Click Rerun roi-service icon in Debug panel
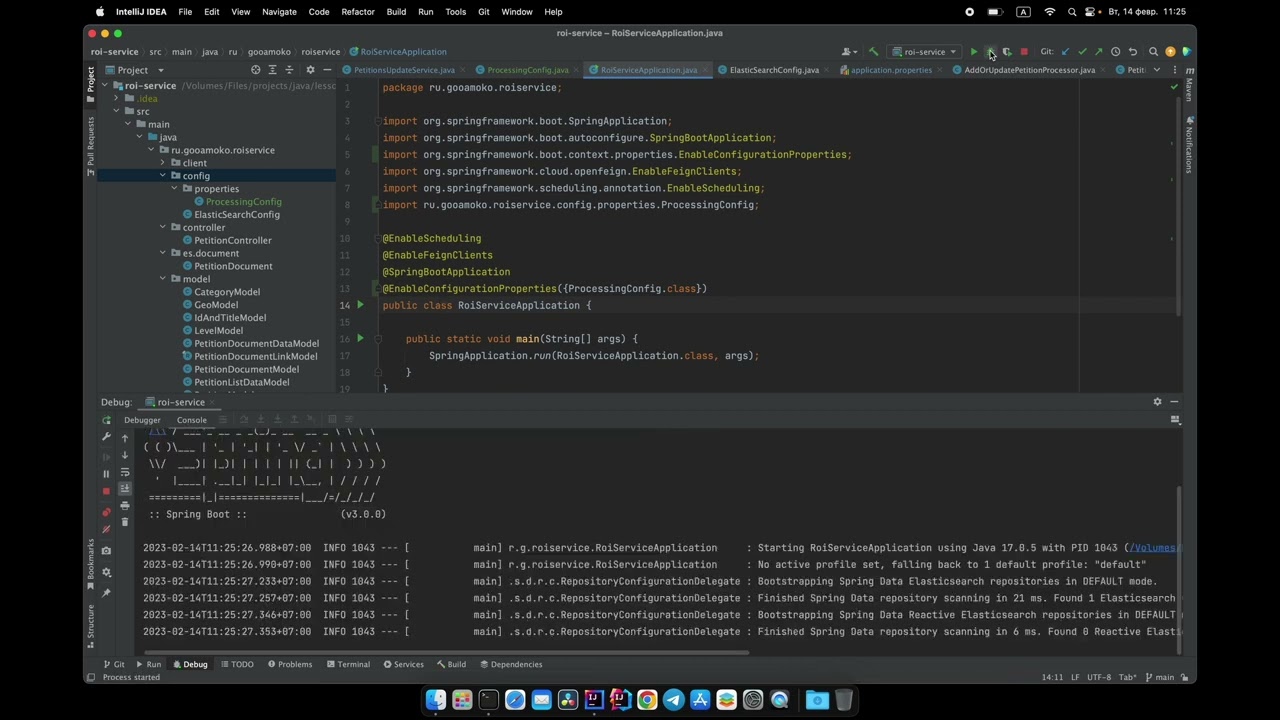This screenshot has width=1280, height=720. pyautogui.click(x=107, y=420)
